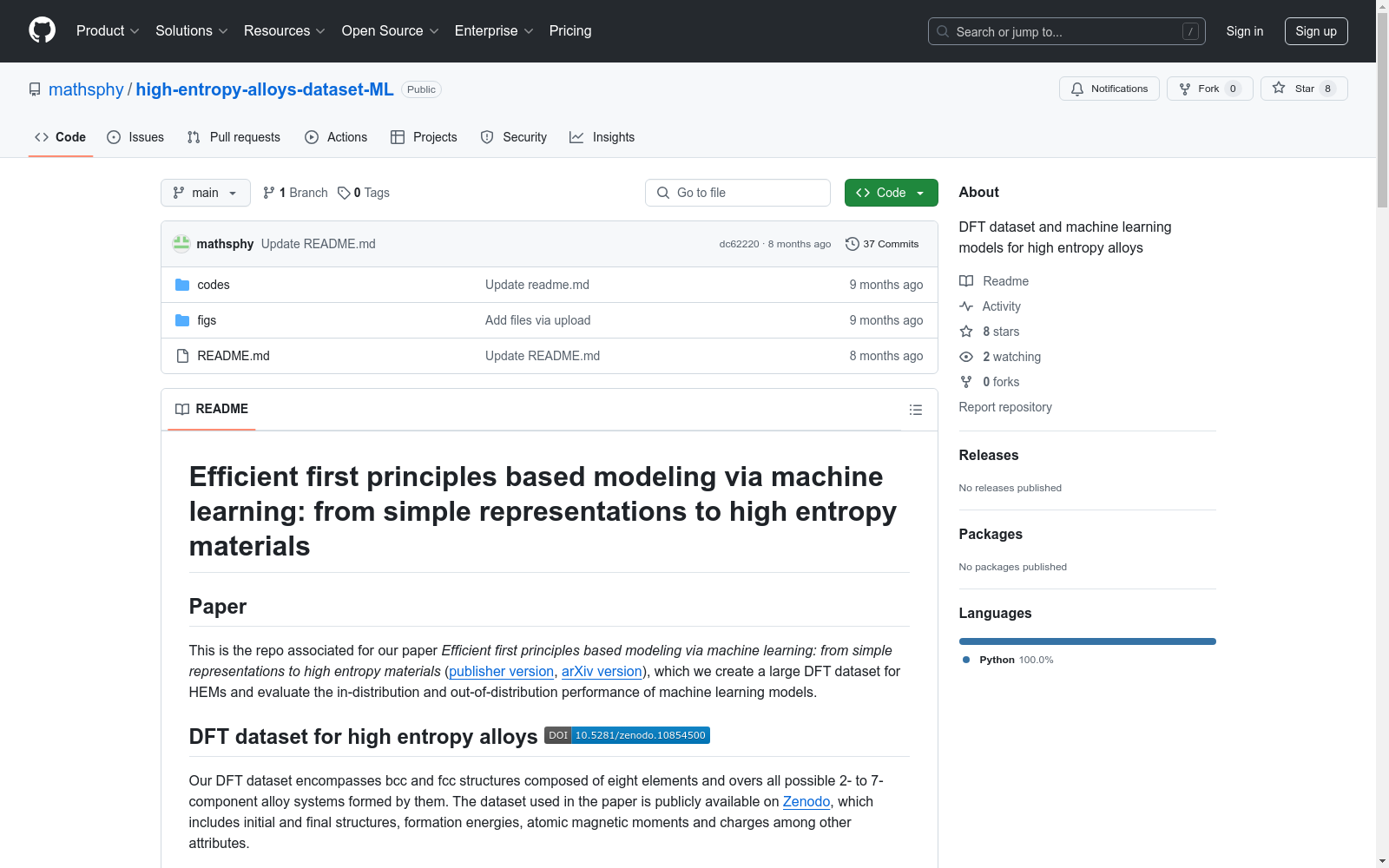Open the README outline list icon
This screenshot has width=1389, height=868.
tap(915, 410)
